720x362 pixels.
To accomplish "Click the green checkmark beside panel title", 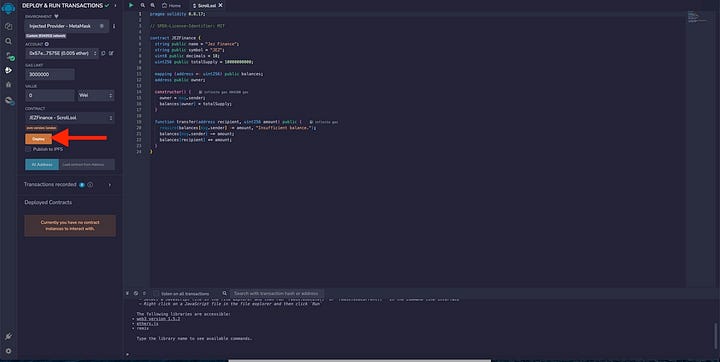I will [107, 6].
